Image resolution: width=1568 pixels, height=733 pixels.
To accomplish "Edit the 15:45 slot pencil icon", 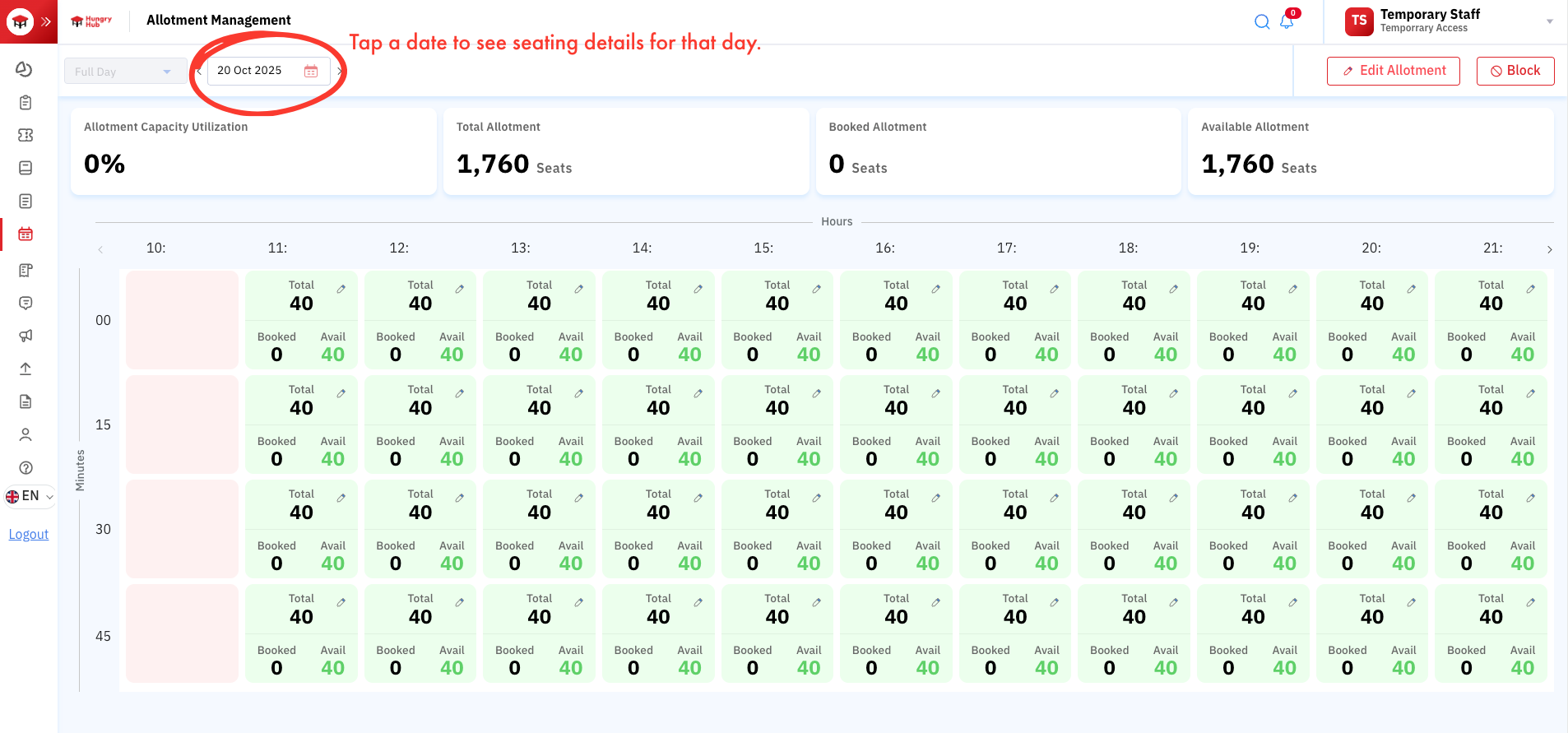I will [x=817, y=602].
